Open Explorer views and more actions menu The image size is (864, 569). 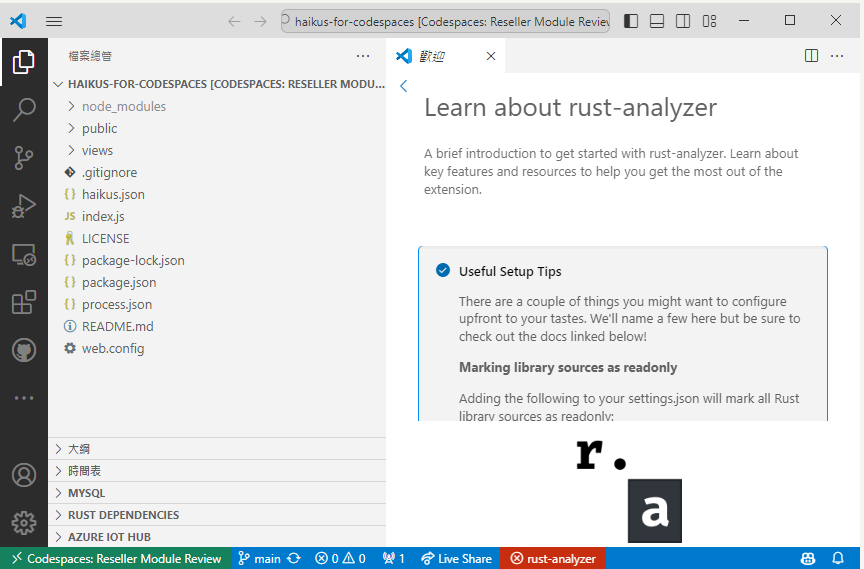pyautogui.click(x=363, y=56)
